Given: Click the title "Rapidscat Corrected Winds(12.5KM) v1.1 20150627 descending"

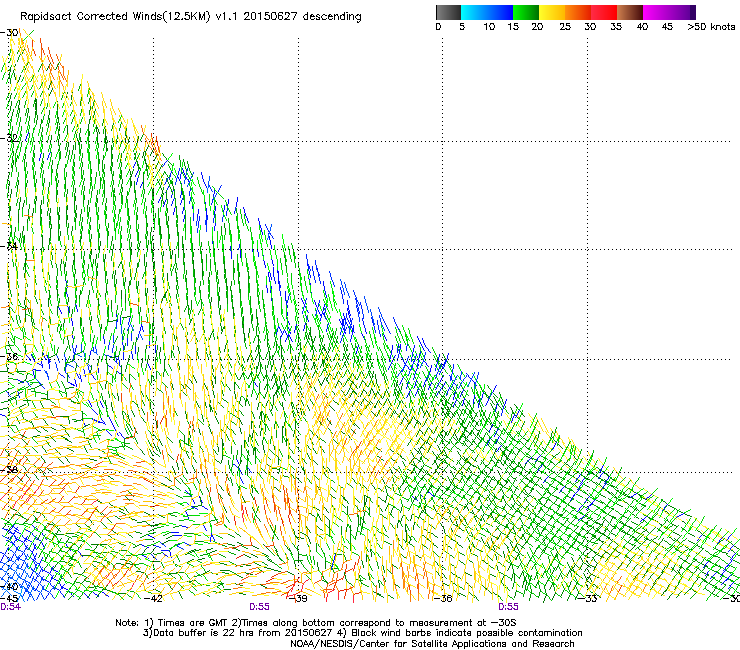Looking at the screenshot, I should (x=191, y=17).
